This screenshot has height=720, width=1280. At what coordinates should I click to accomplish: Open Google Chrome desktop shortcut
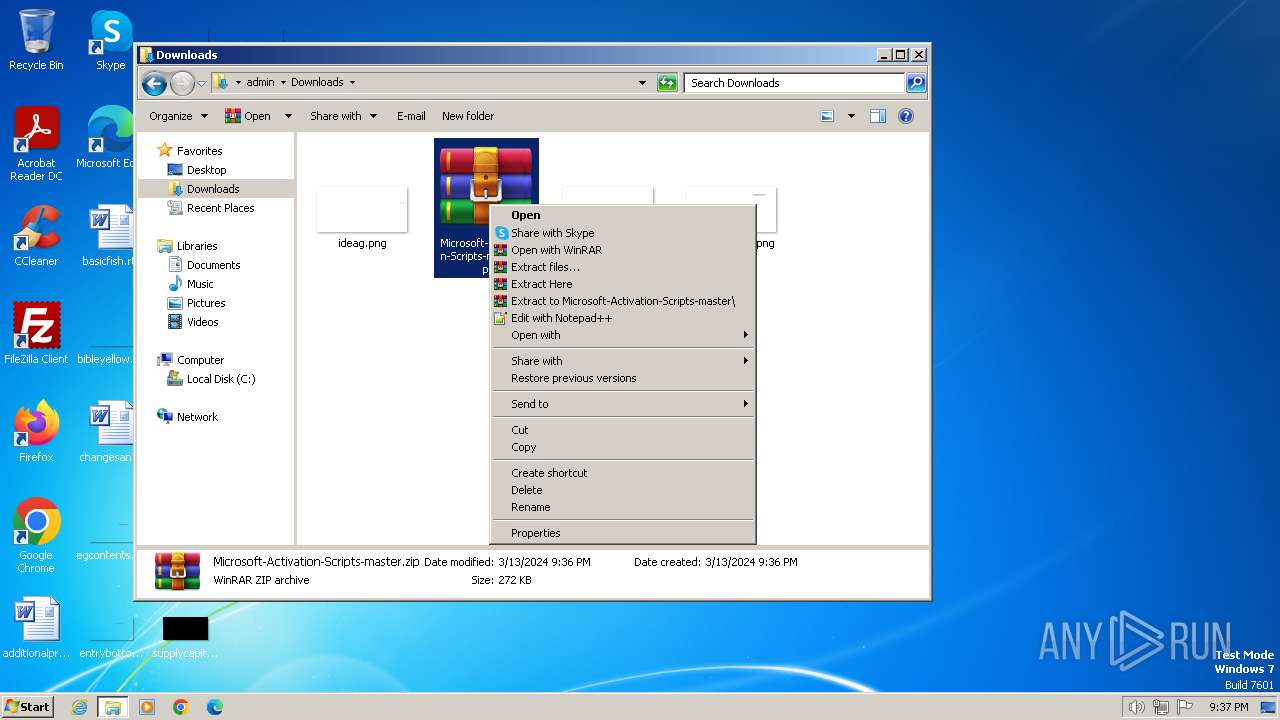[36, 536]
